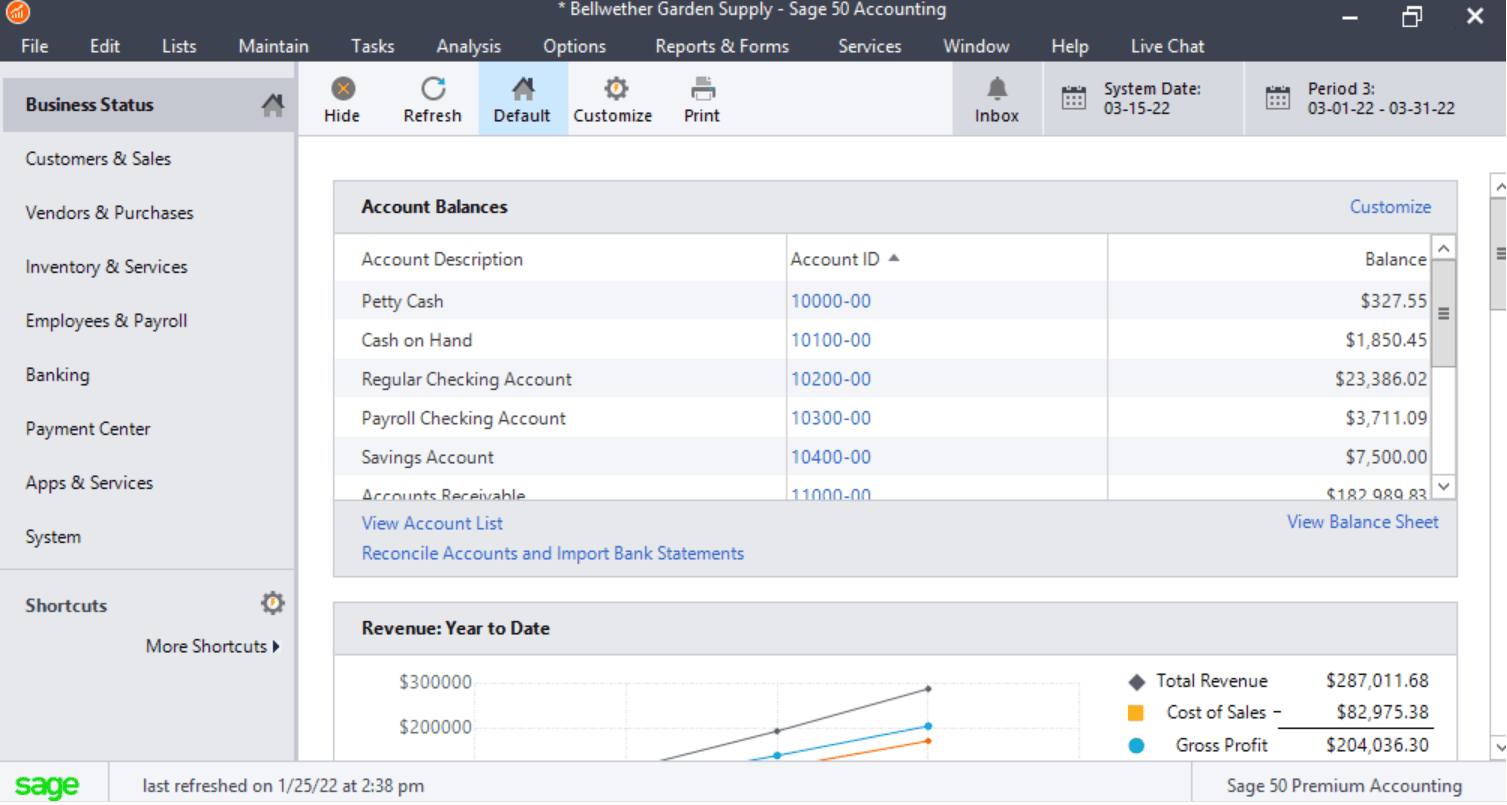Click the Cost of Sales orange legend square
This screenshot has width=1507, height=805.
point(1136,714)
